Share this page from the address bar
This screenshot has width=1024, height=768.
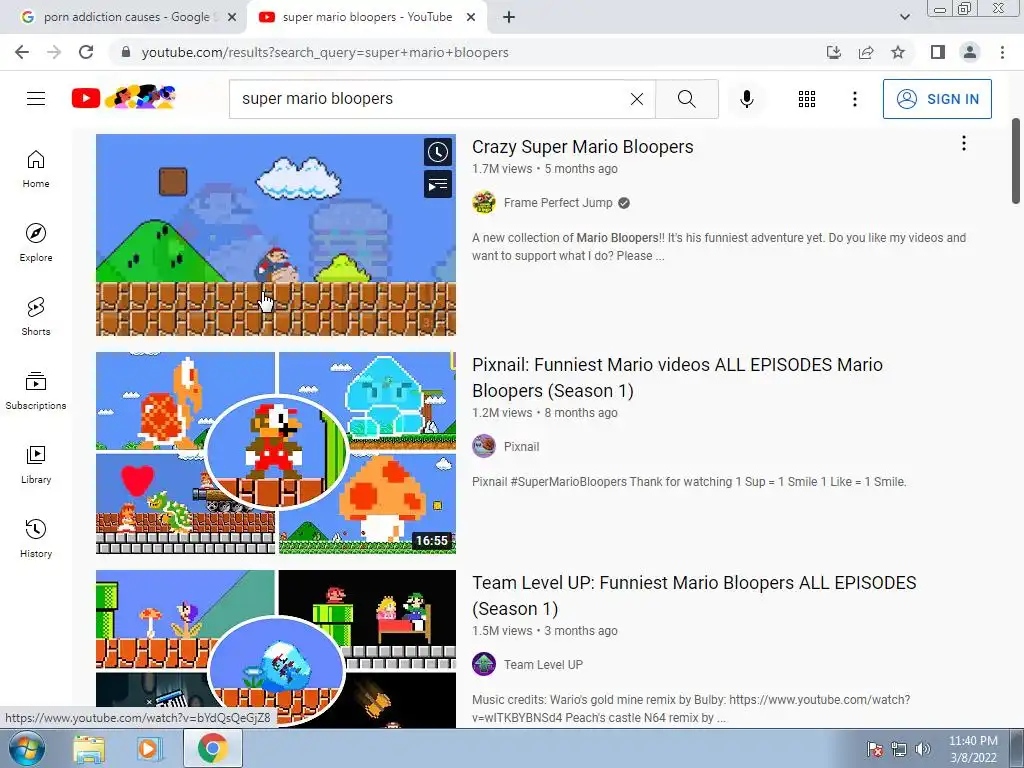(x=866, y=52)
